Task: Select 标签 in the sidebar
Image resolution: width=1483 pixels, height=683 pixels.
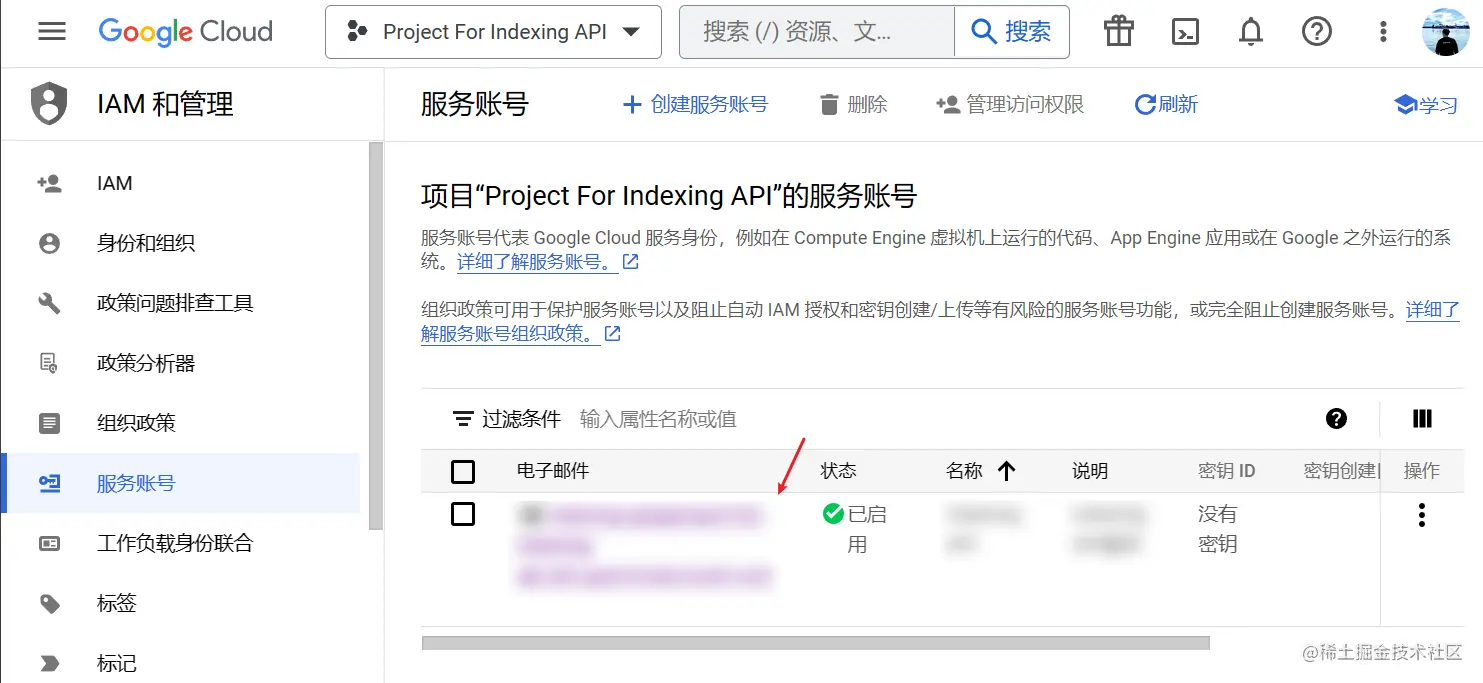Action: coord(180,603)
